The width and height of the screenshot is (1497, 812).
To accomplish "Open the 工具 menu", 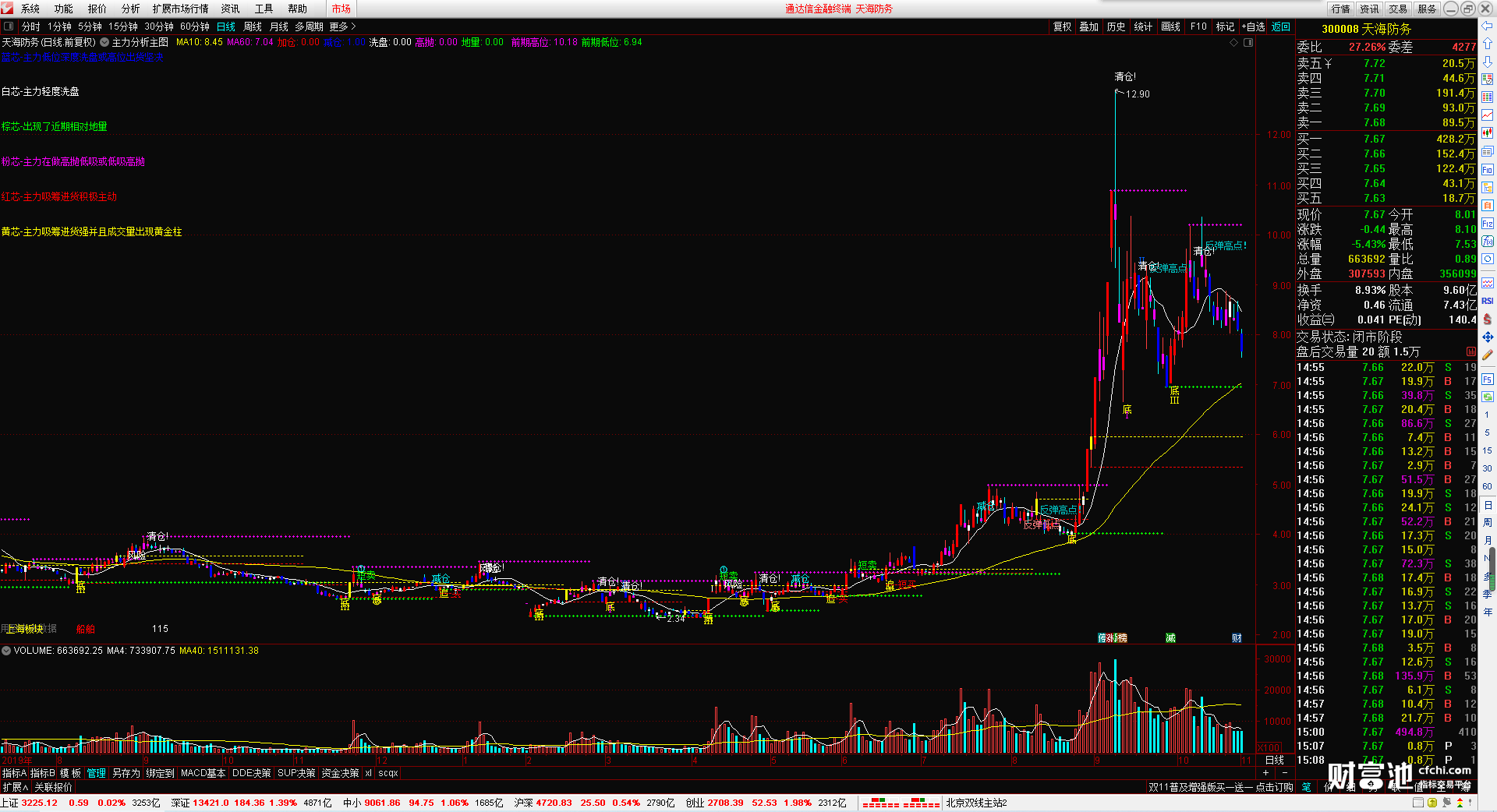I will [264, 9].
